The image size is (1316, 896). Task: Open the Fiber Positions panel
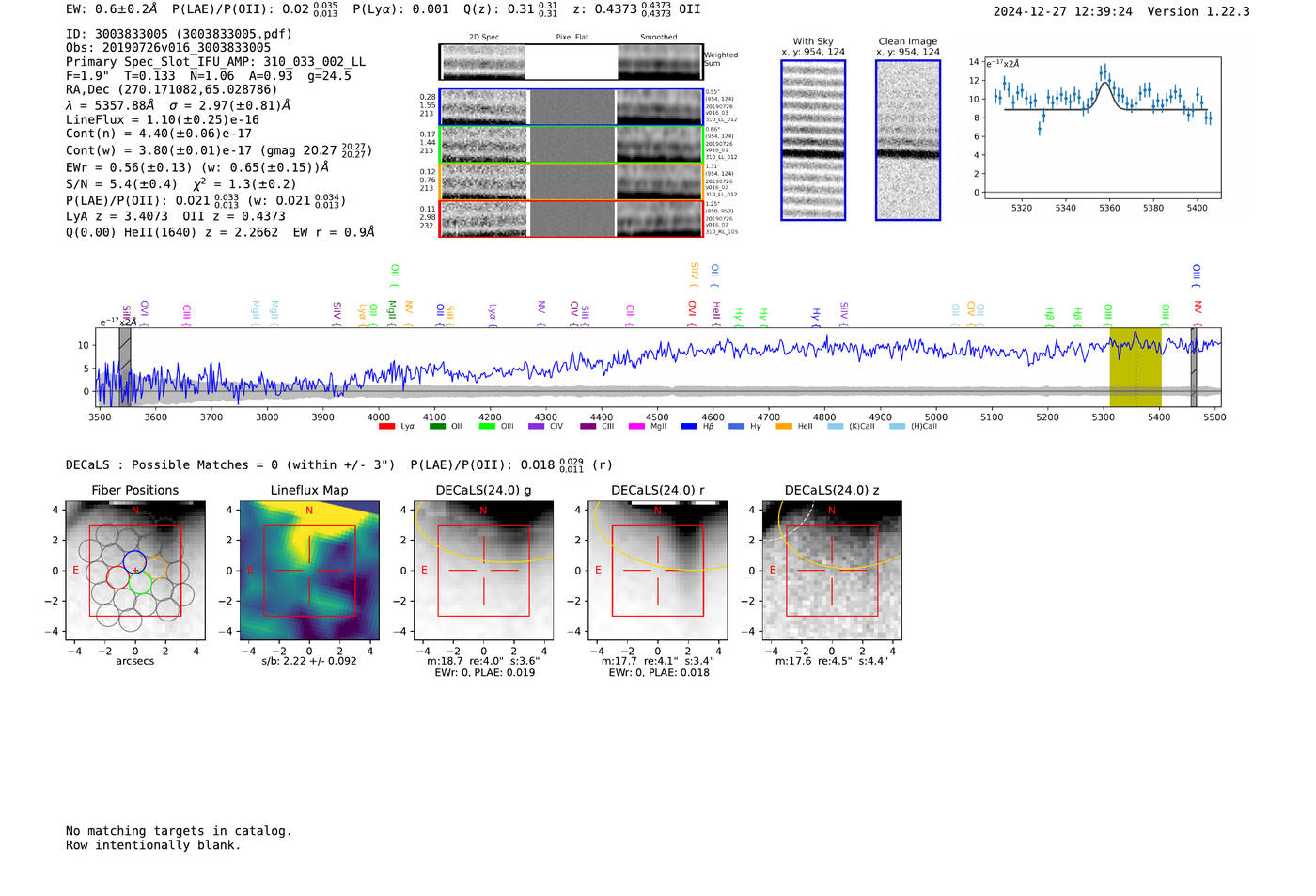click(x=135, y=571)
